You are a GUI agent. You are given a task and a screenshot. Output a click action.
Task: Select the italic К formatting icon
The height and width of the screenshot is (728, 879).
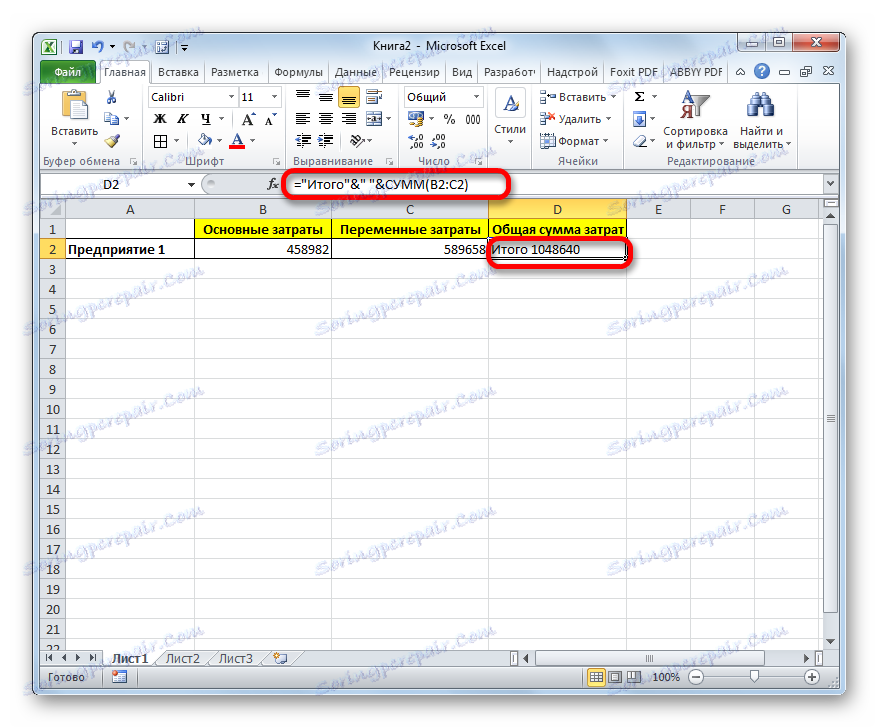[x=181, y=118]
